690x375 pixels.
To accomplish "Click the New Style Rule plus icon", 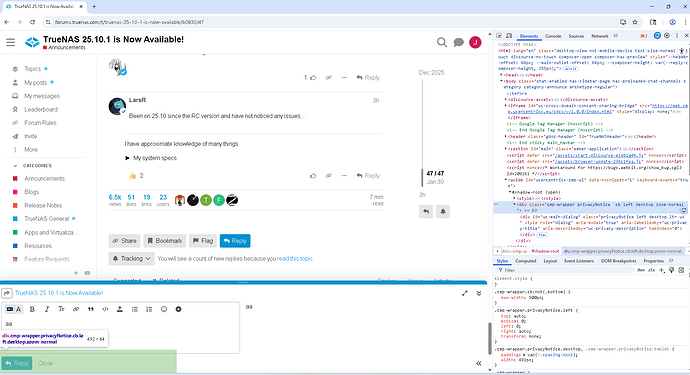I will click(x=661, y=270).
